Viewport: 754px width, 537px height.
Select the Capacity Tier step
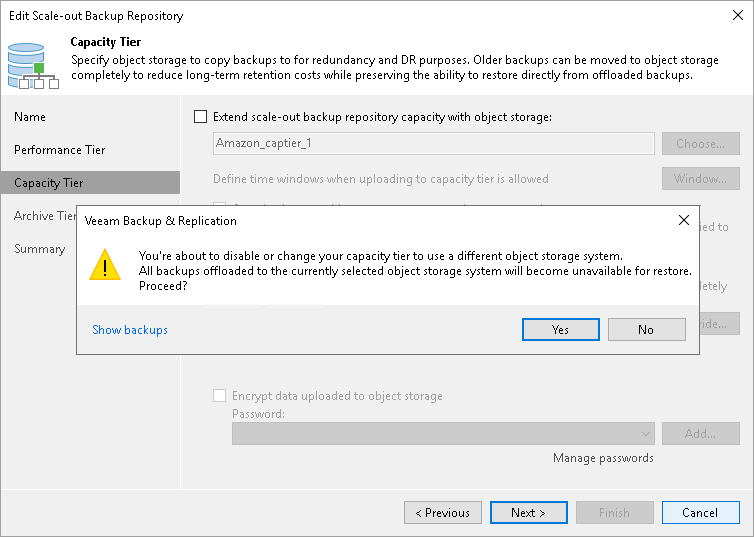49,183
